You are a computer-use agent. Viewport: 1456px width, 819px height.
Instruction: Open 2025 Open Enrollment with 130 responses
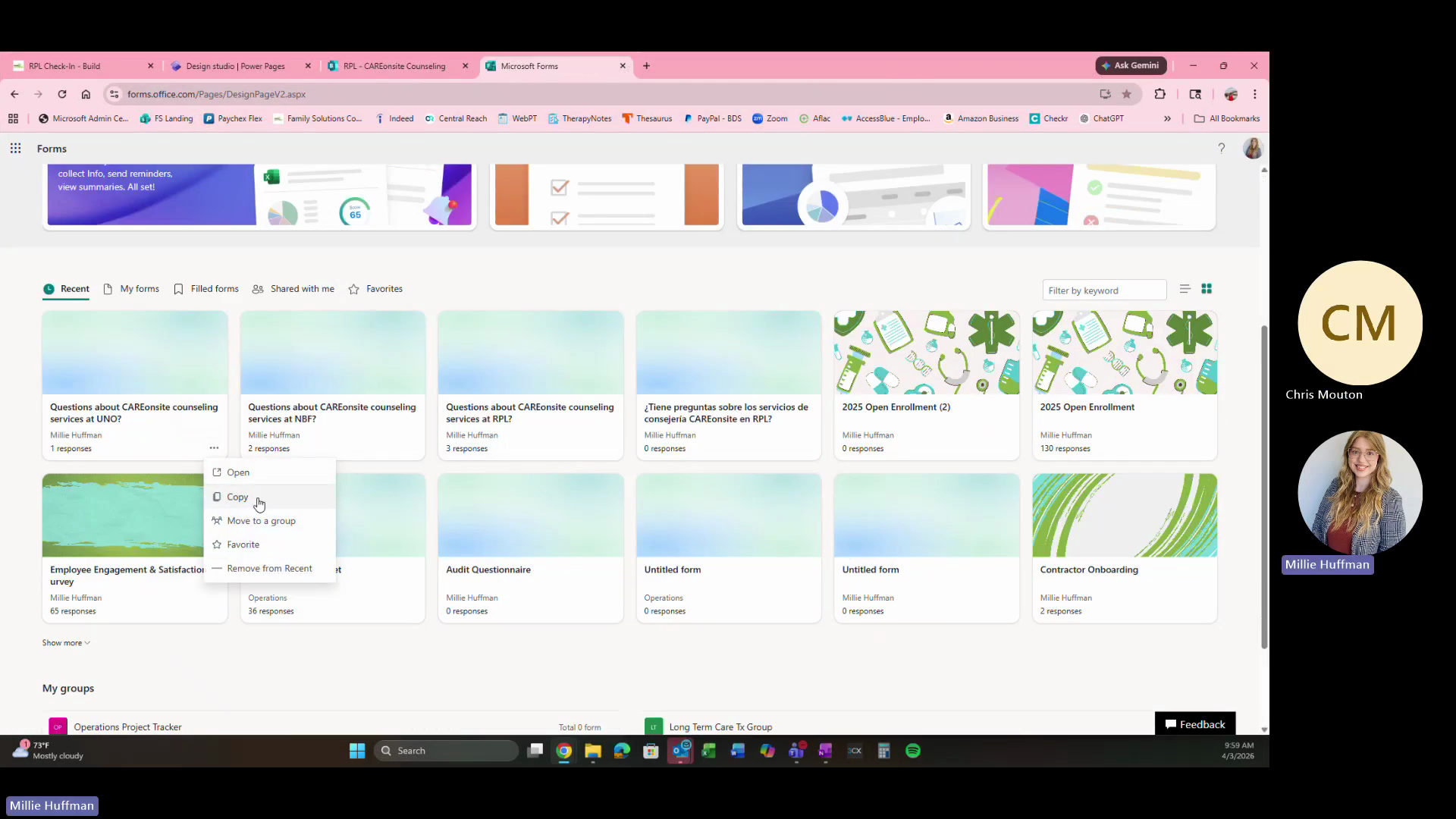[x=1125, y=385]
